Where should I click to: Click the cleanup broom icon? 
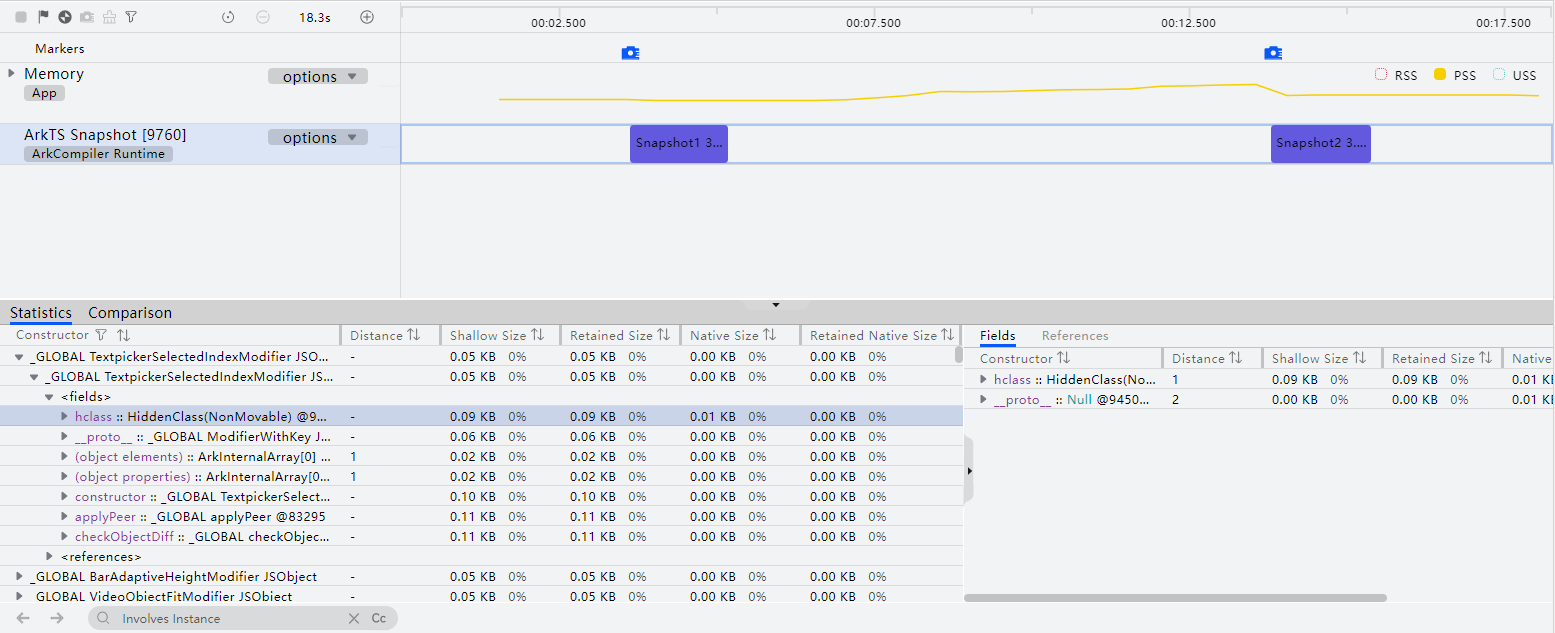pyautogui.click(x=109, y=17)
